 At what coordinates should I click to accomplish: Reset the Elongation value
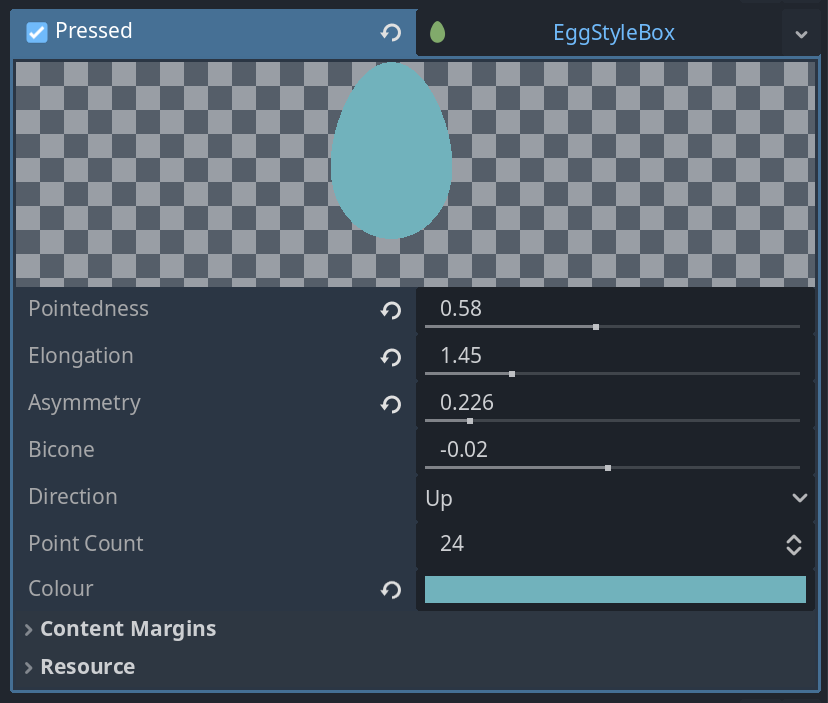pos(391,357)
